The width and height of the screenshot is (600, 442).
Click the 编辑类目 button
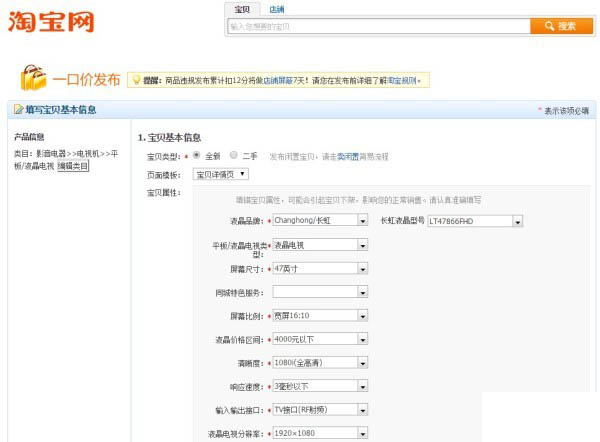[x=73, y=166]
